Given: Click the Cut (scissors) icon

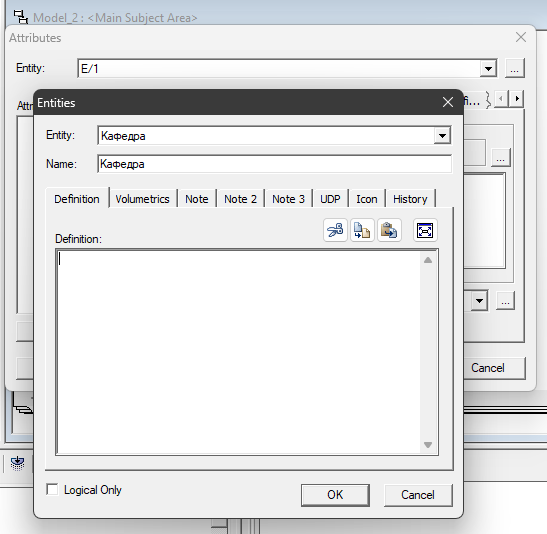Looking at the screenshot, I should point(335,230).
